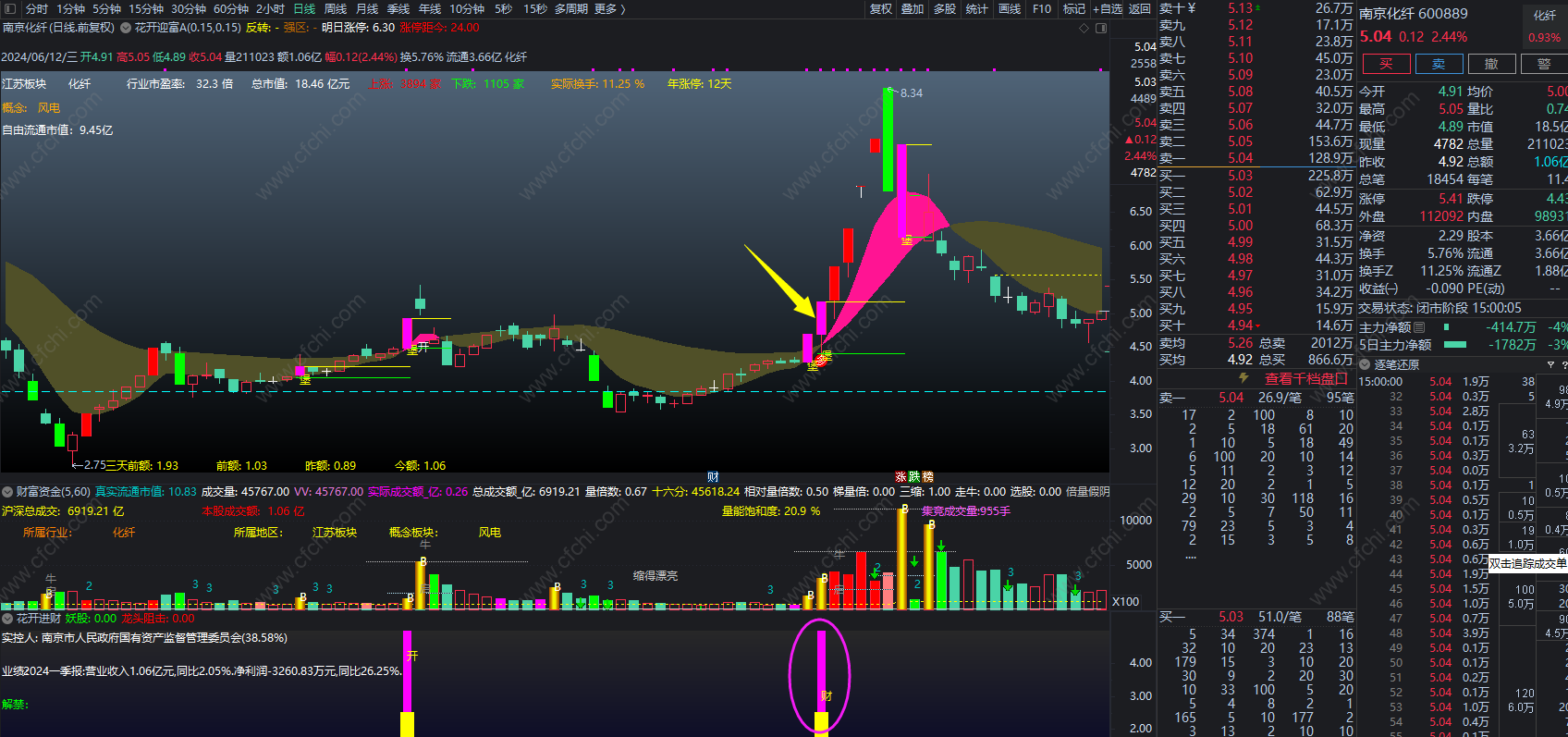This screenshot has height=737, width=1568.
Task: Click the 叠加 overlay toolbar button
Action: (913, 8)
